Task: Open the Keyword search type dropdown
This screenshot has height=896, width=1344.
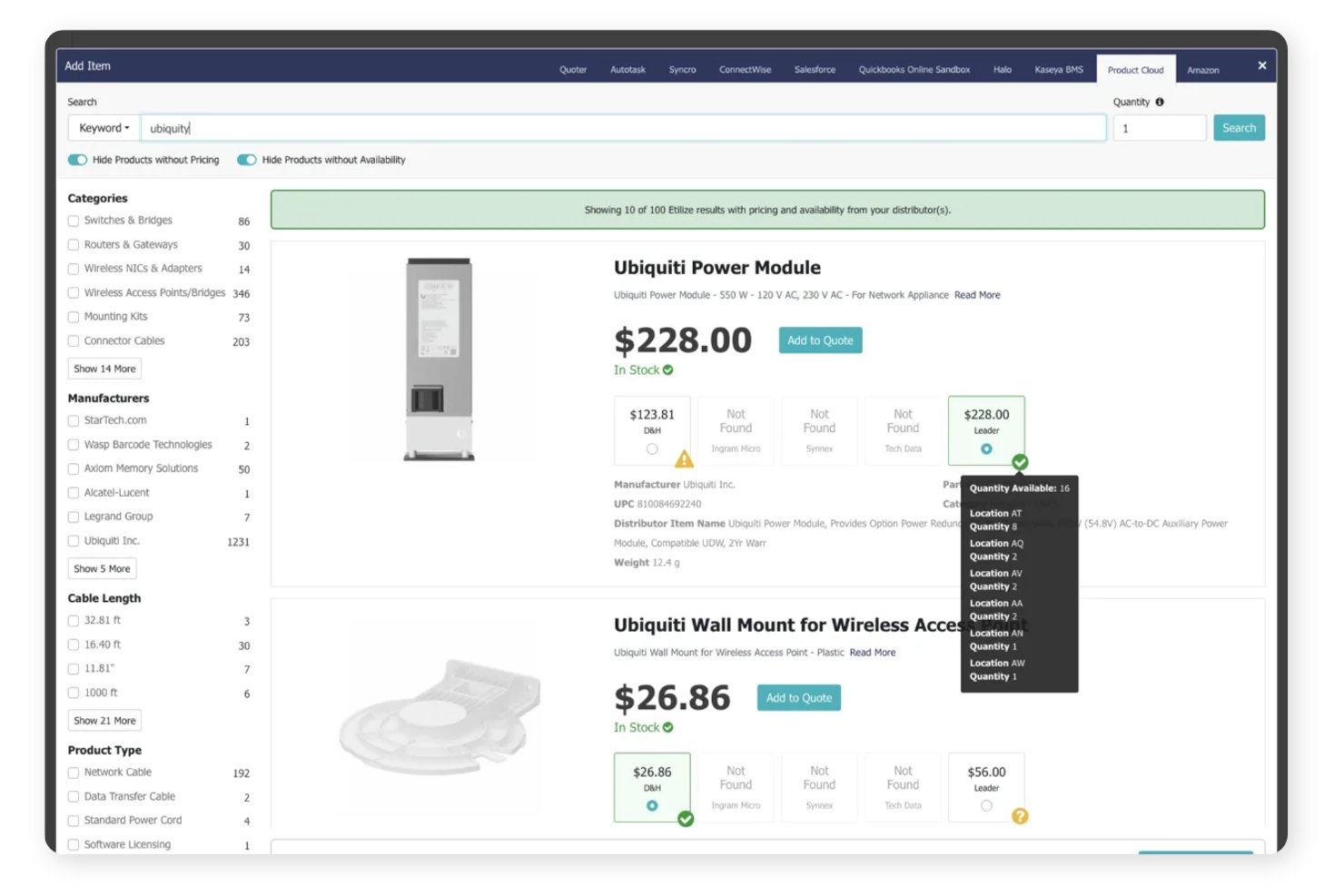Action: (x=104, y=128)
